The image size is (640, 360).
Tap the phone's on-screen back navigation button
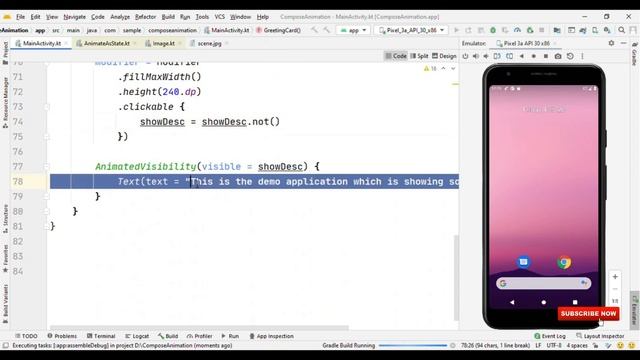512,302
